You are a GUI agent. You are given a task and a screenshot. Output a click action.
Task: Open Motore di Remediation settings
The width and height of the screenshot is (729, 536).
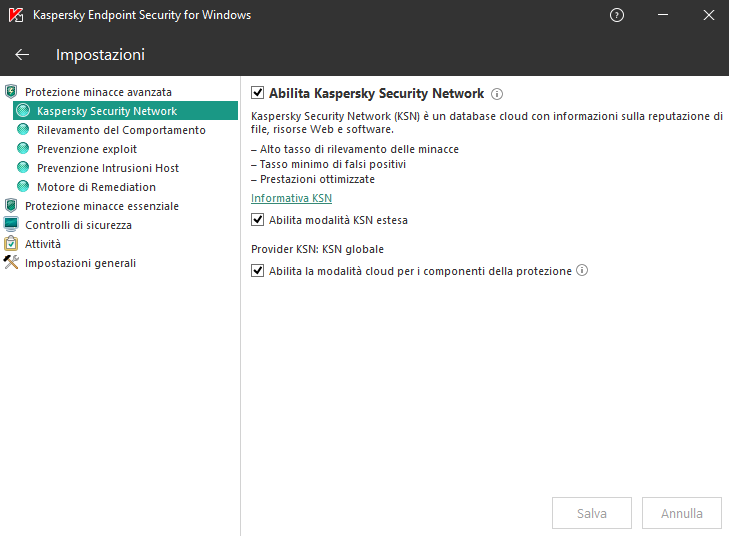96,187
